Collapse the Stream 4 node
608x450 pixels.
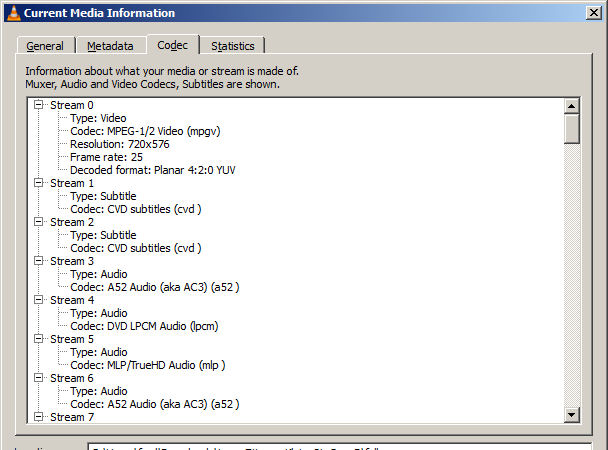click(x=38, y=300)
